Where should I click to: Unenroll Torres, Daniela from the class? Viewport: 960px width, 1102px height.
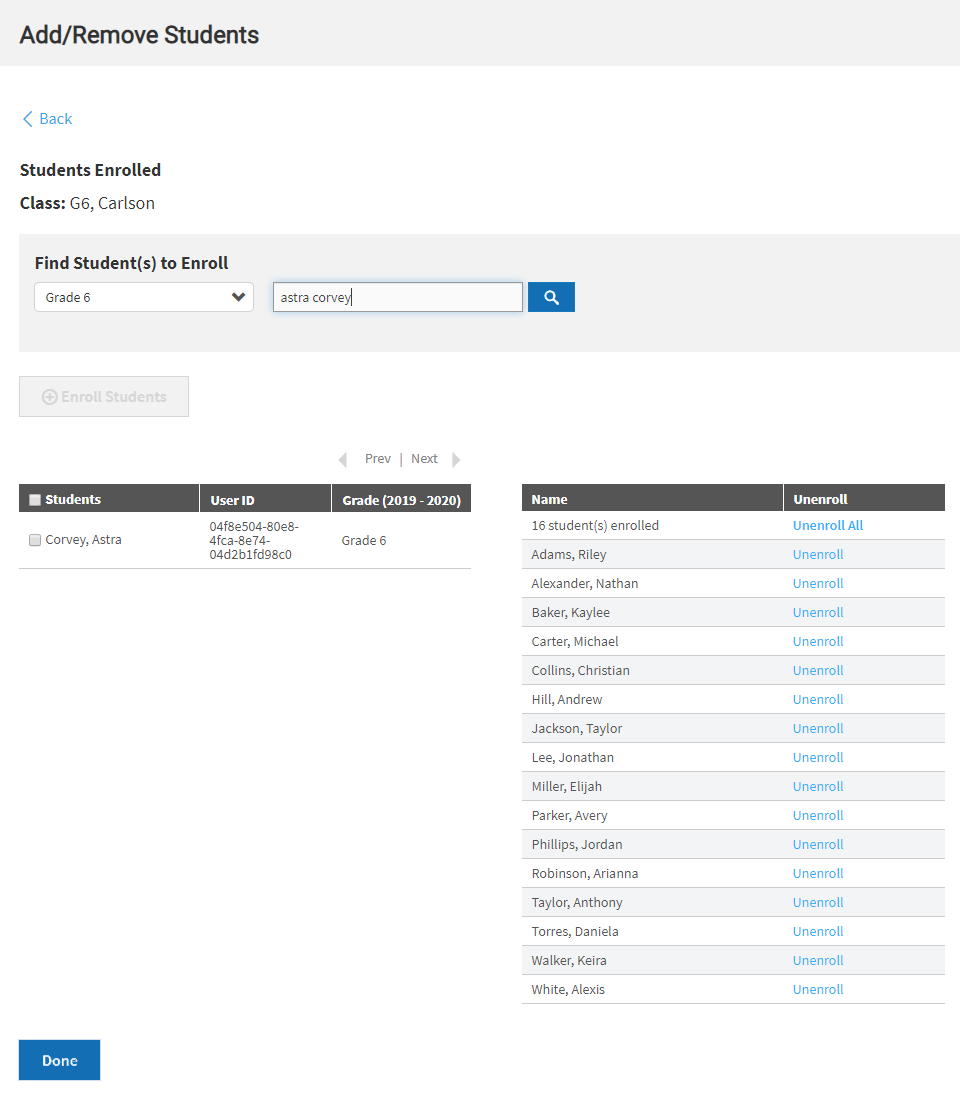(x=818, y=930)
